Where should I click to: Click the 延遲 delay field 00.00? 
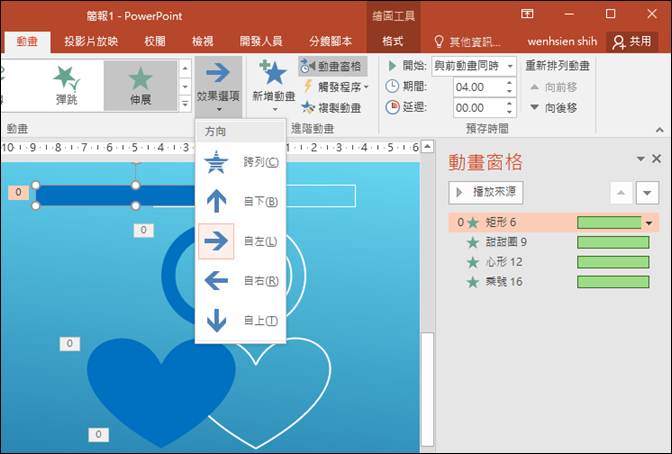(479, 108)
